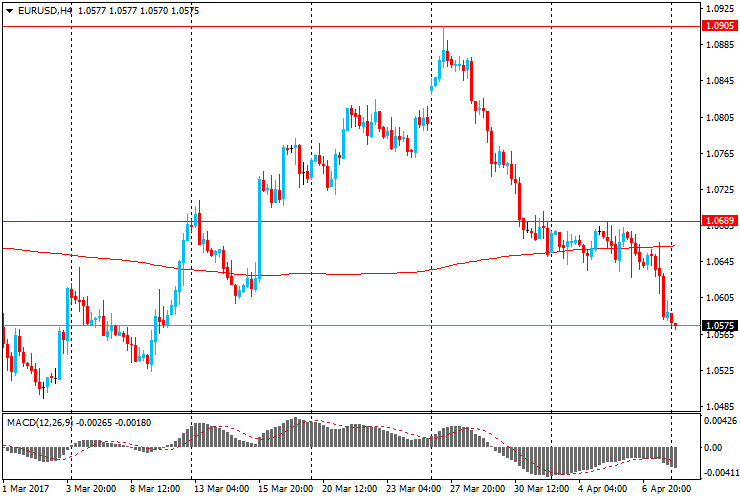Click the 8 Mar 12:00 time label
The image size is (740, 500).
pyautogui.click(x=155, y=489)
